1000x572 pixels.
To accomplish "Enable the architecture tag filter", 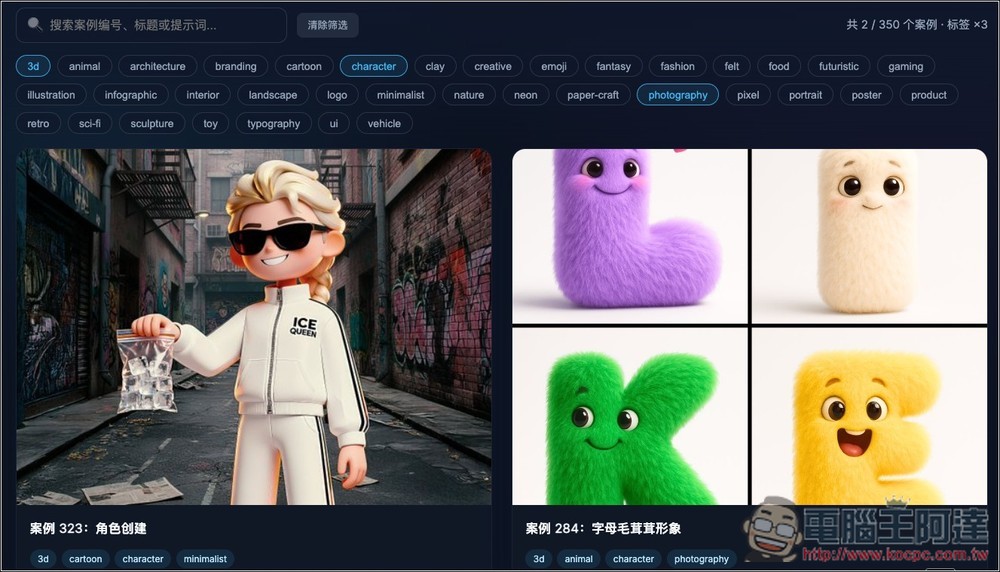I will coord(157,66).
